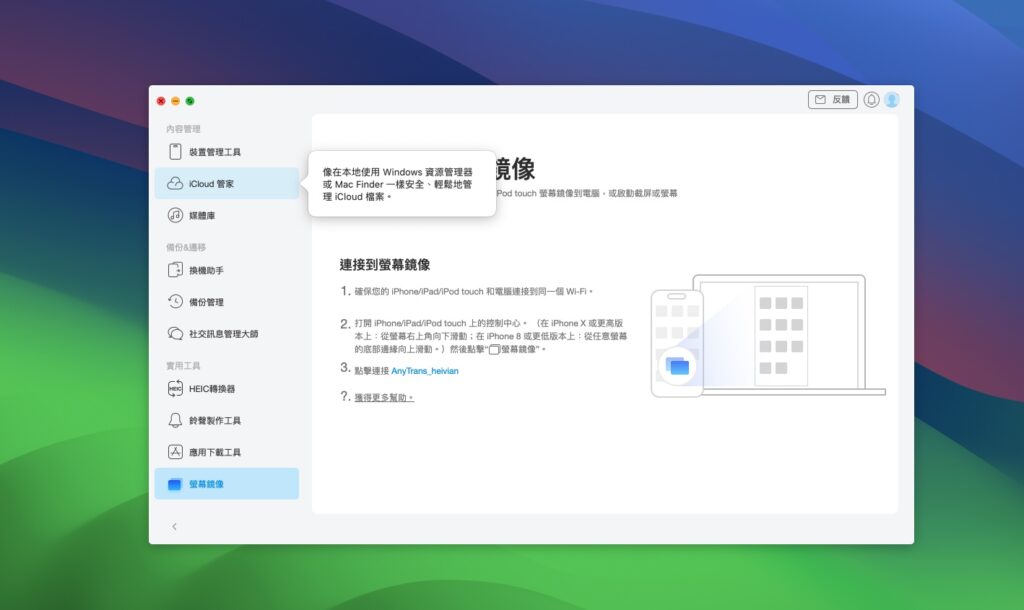Select the 裝置管理工具 phone icon
Screen dimensions: 1024x610
click(176, 151)
